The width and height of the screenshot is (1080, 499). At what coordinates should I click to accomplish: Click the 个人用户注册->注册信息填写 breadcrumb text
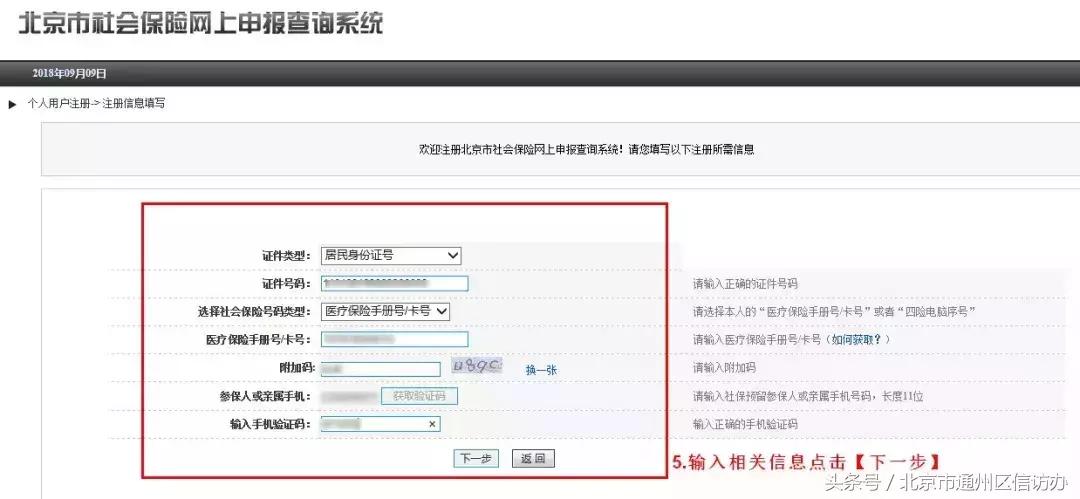pyautogui.click(x=96, y=104)
